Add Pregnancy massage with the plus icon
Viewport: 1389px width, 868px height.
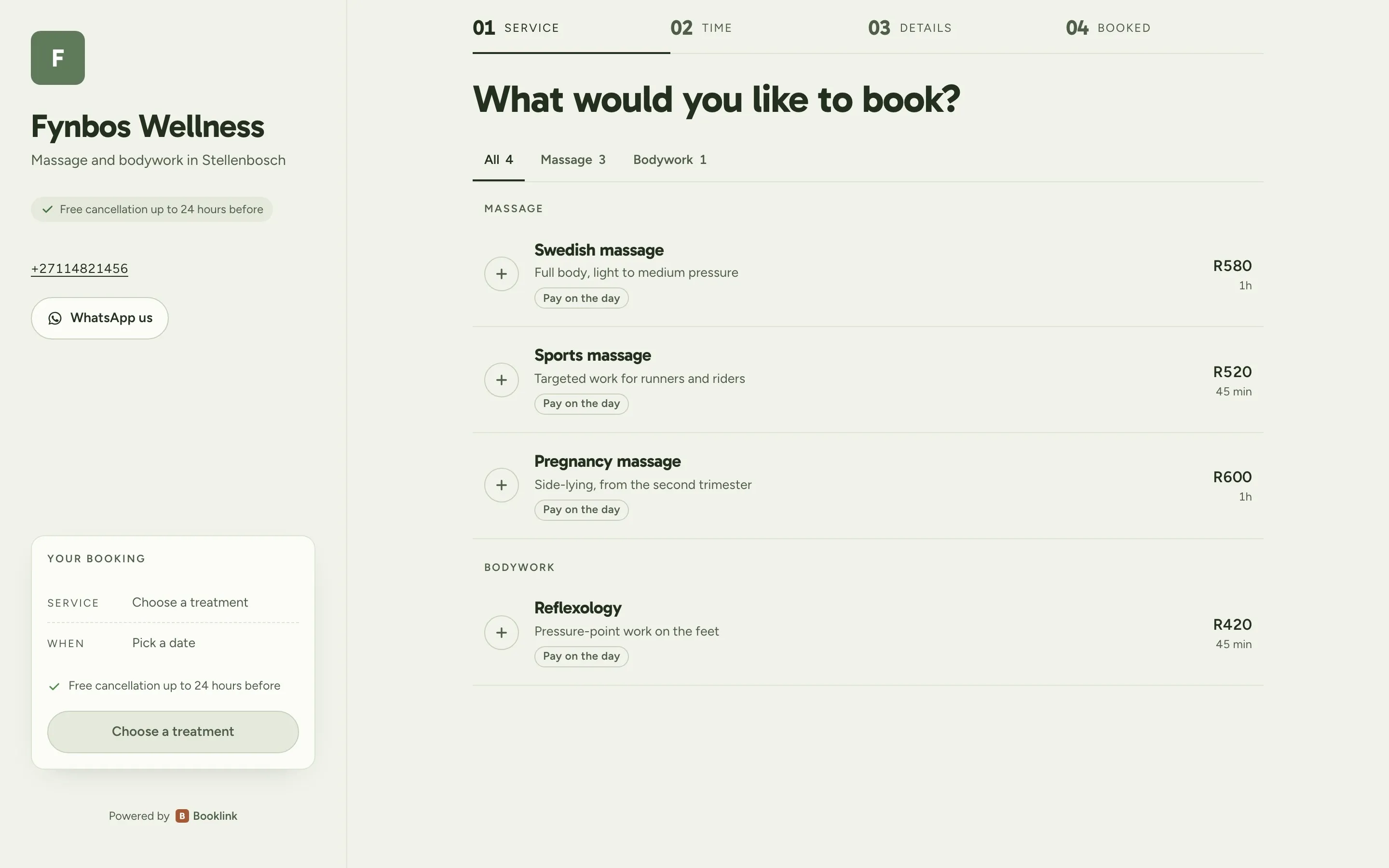click(x=501, y=485)
